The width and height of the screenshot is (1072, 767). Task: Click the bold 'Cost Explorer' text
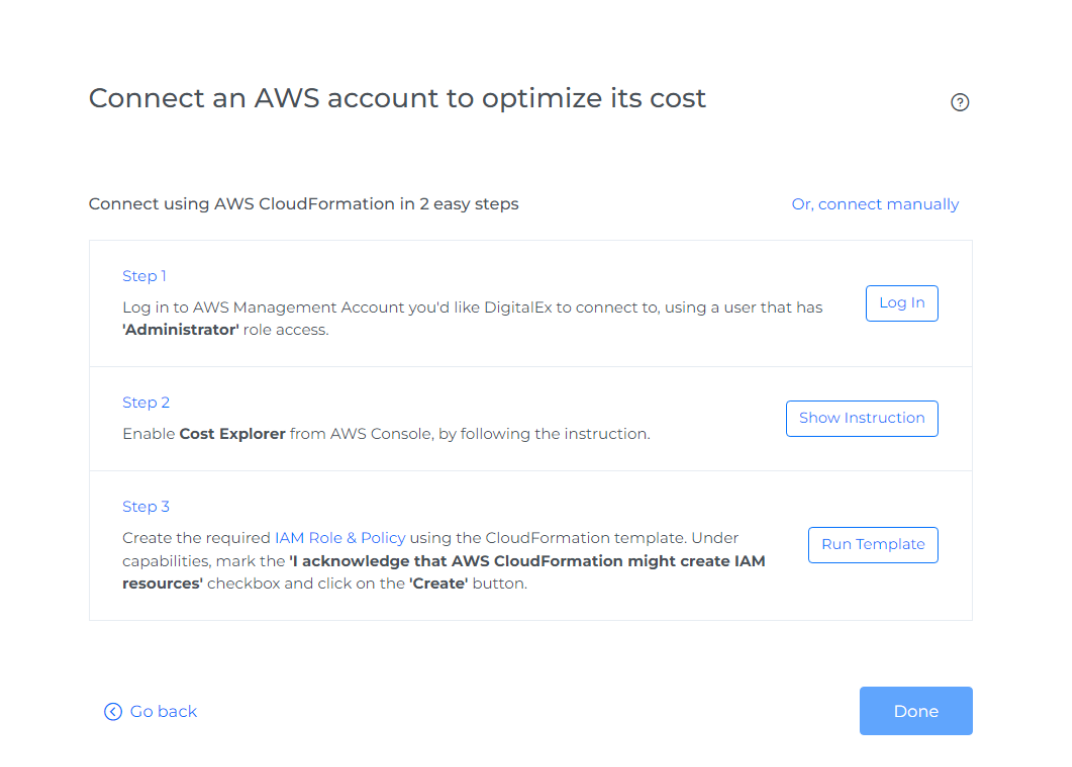pos(232,434)
